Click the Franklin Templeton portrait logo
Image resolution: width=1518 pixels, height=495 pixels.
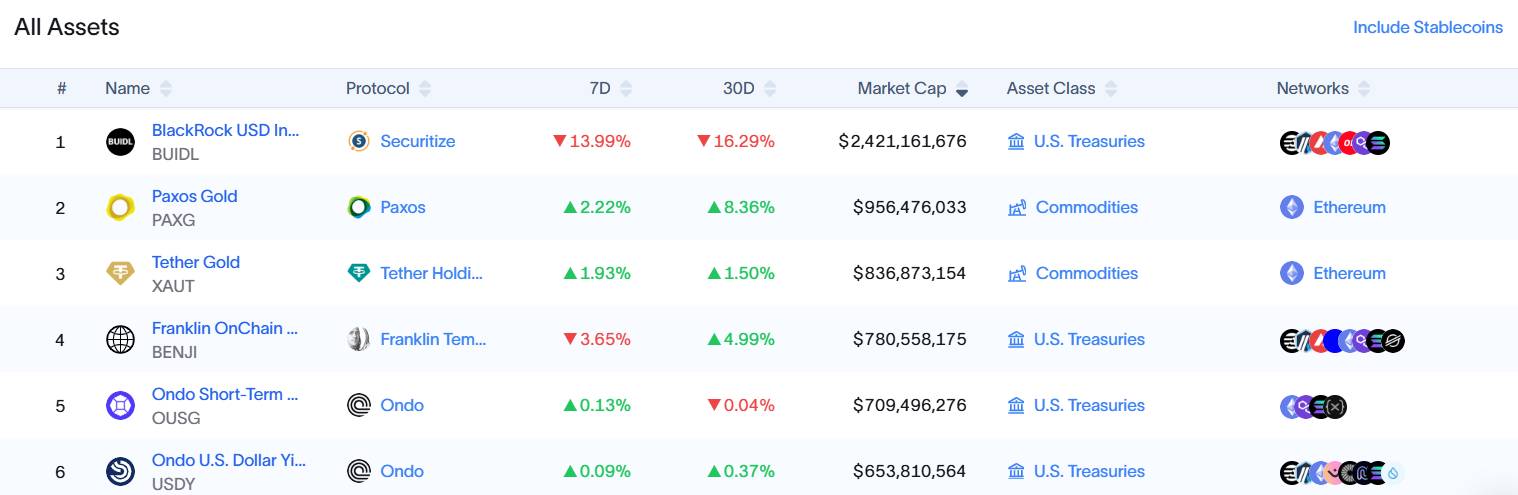[358, 339]
